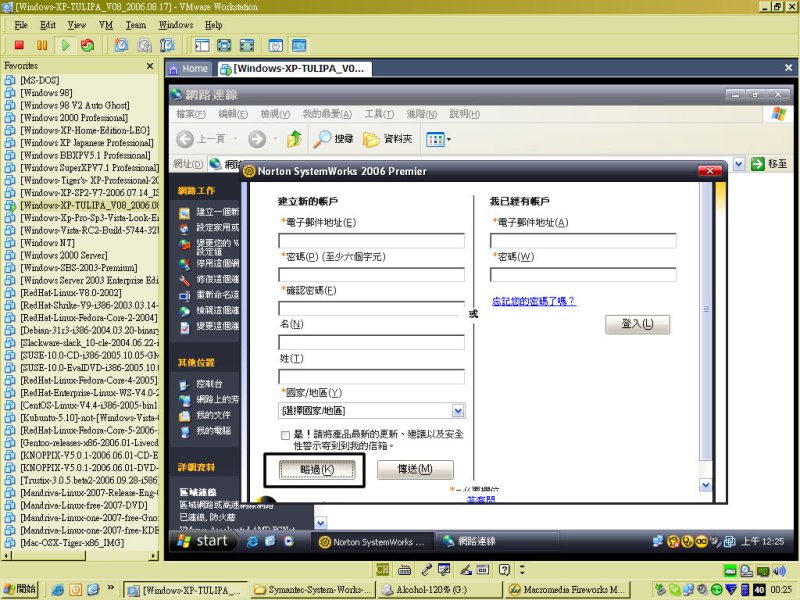Click the Internet Explorer icon beside guest start
Viewport: 800px width, 600px height.
pyautogui.click(x=252, y=541)
